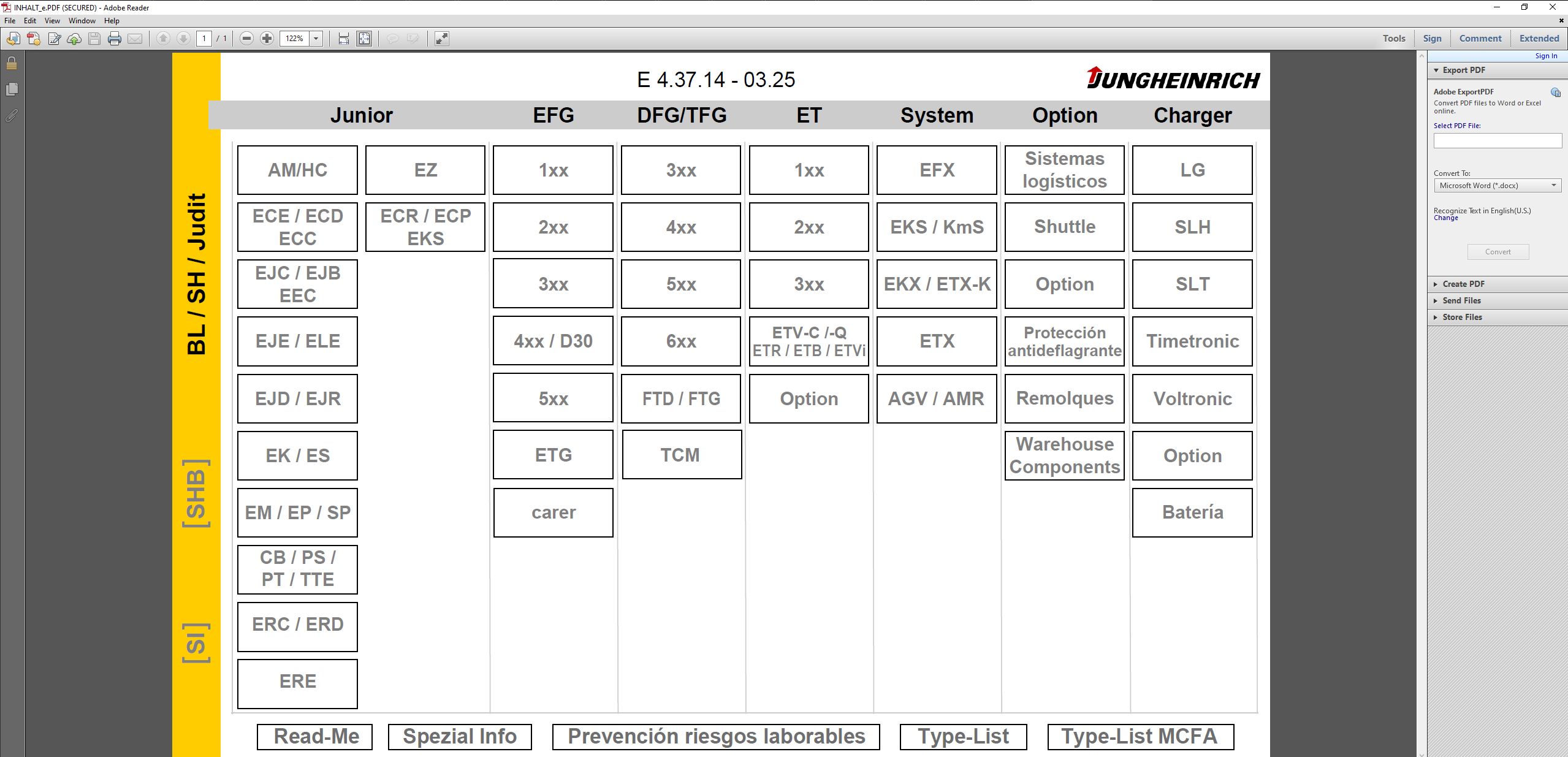The height and width of the screenshot is (757, 1568).
Task: Open the Batería charger box
Action: tap(1192, 512)
